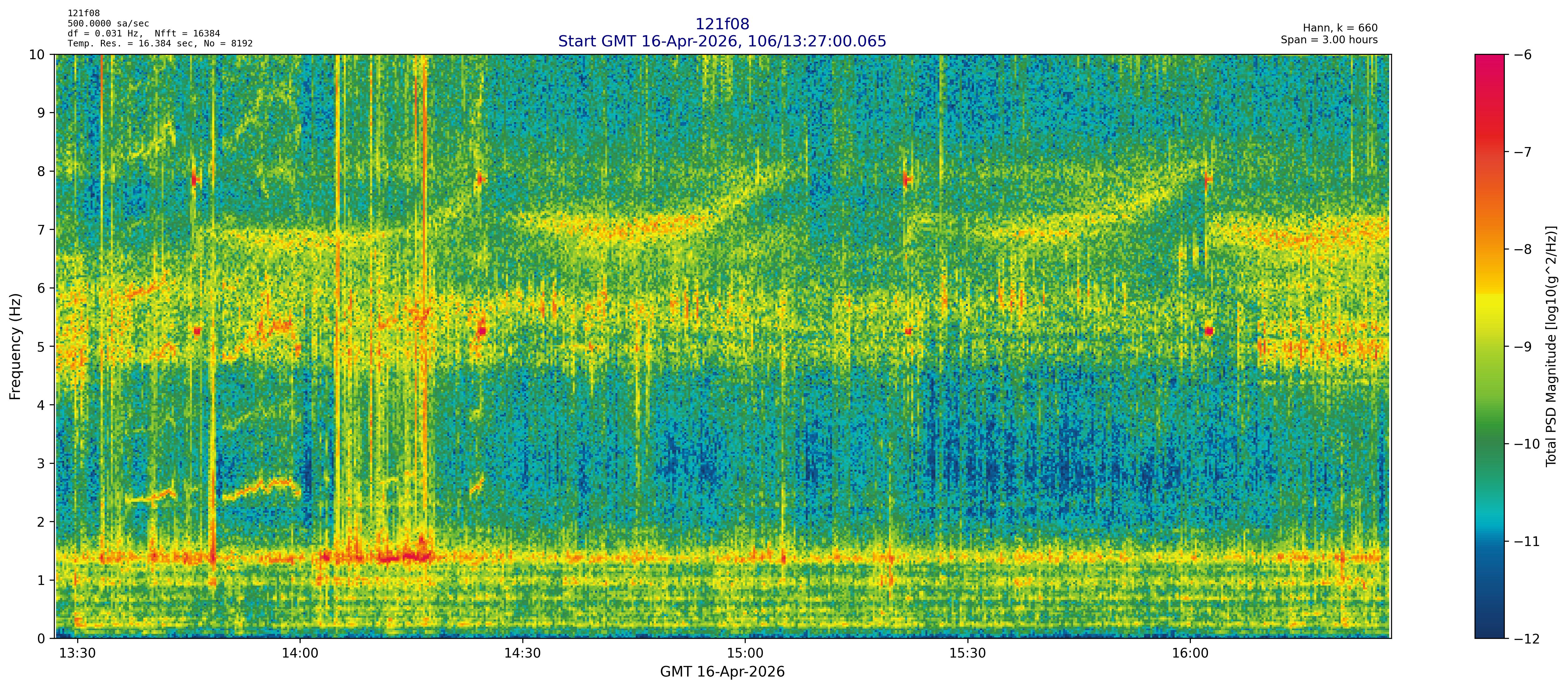Click the 13:30 time axis tick label
Viewport: 1568px width, 689px height.
(x=77, y=654)
